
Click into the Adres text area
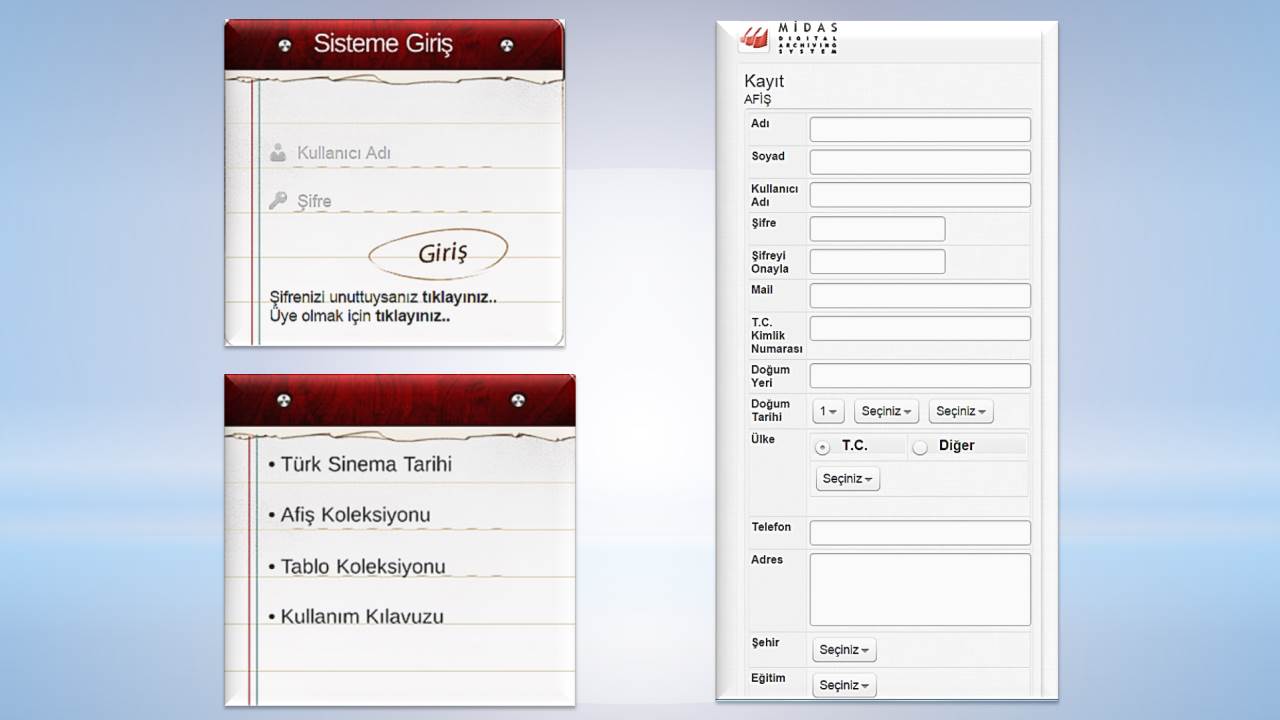click(x=919, y=589)
